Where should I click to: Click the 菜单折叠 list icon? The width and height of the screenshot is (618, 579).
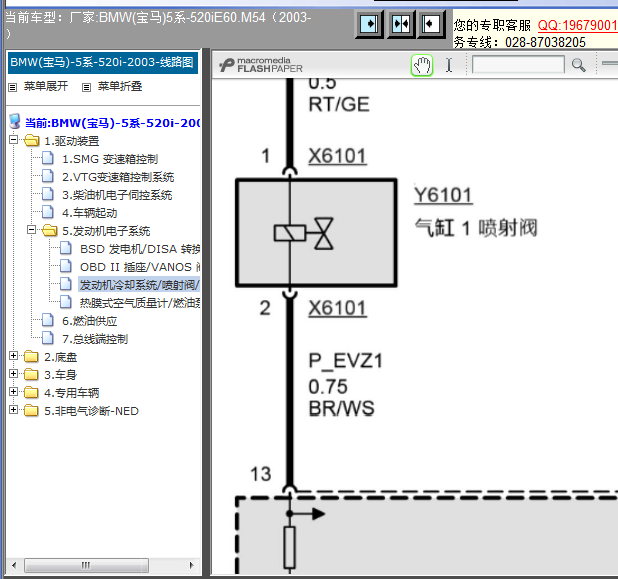86,87
